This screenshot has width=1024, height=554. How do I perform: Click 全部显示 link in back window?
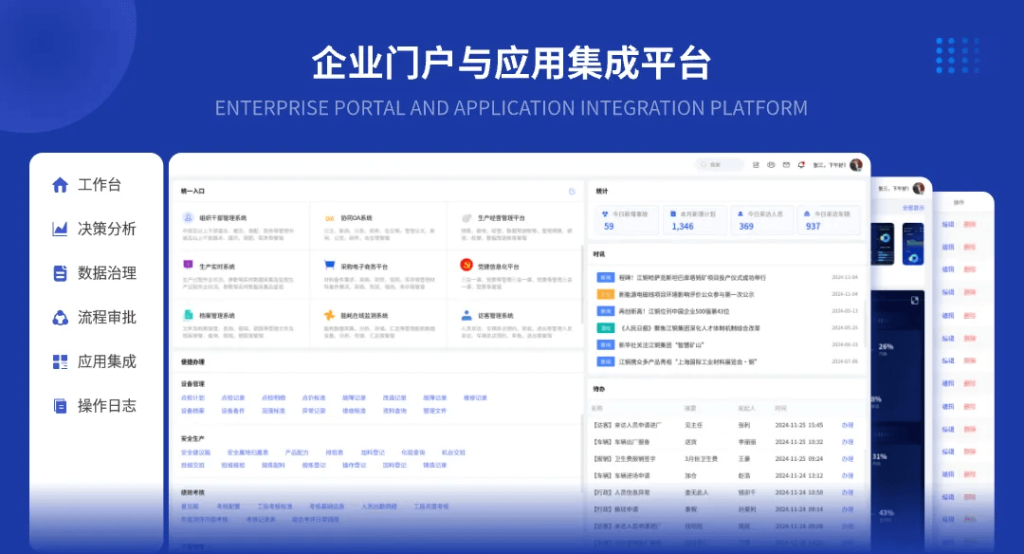[x=913, y=208]
